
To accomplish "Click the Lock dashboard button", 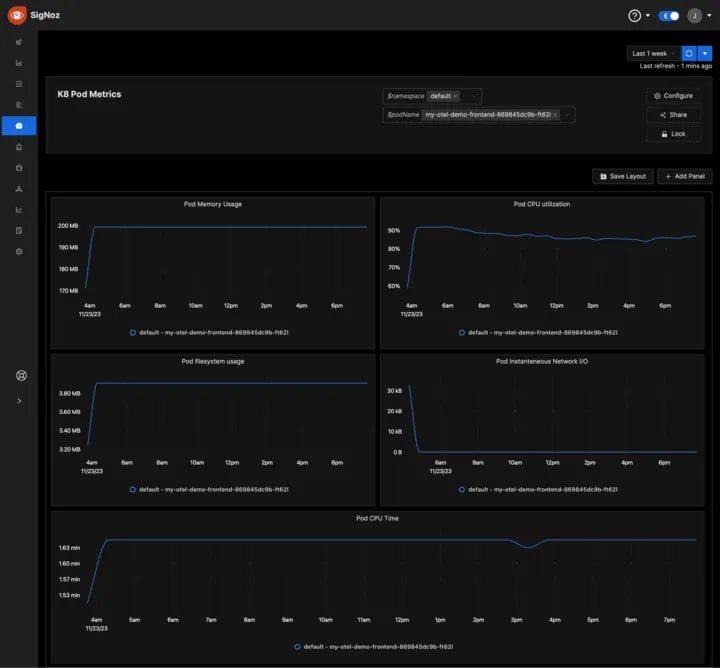I will tap(673, 134).
